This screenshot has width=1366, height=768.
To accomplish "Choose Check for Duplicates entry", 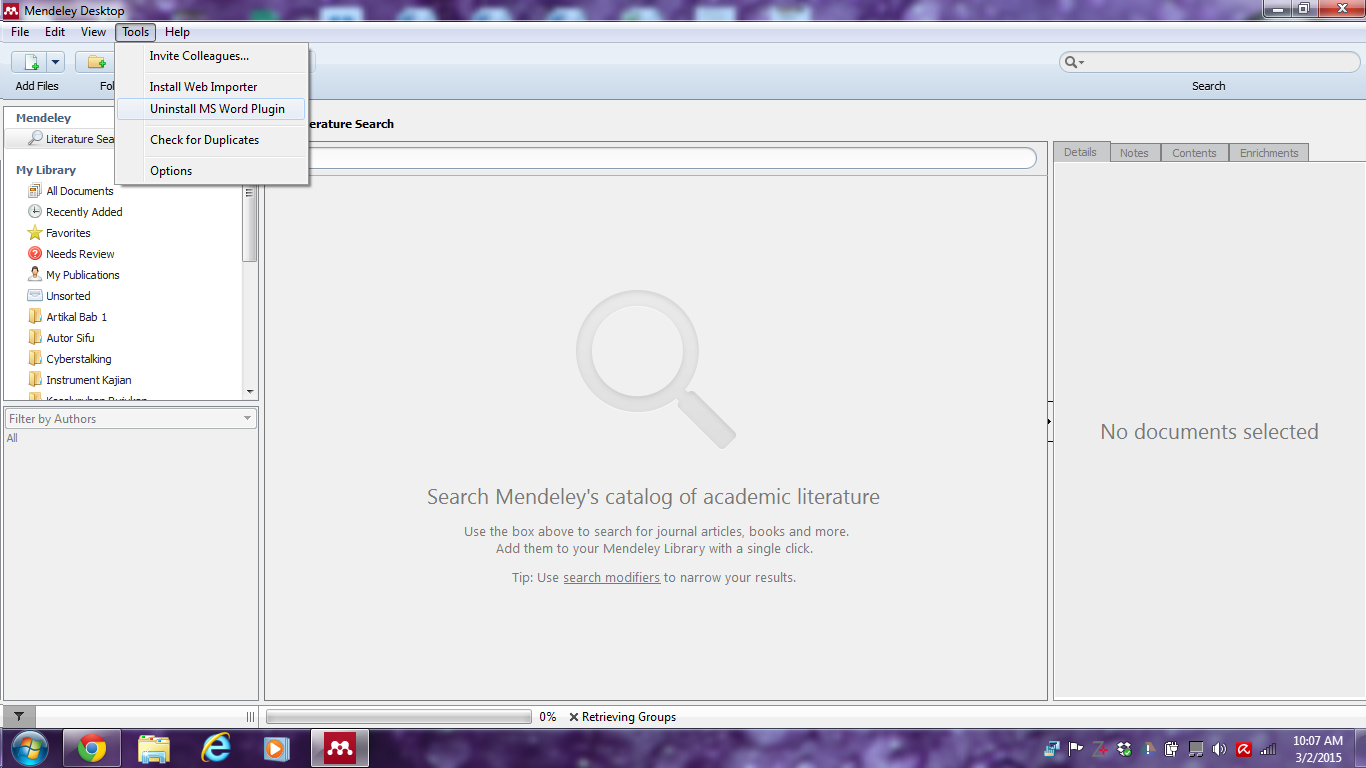I will click(x=212, y=140).
